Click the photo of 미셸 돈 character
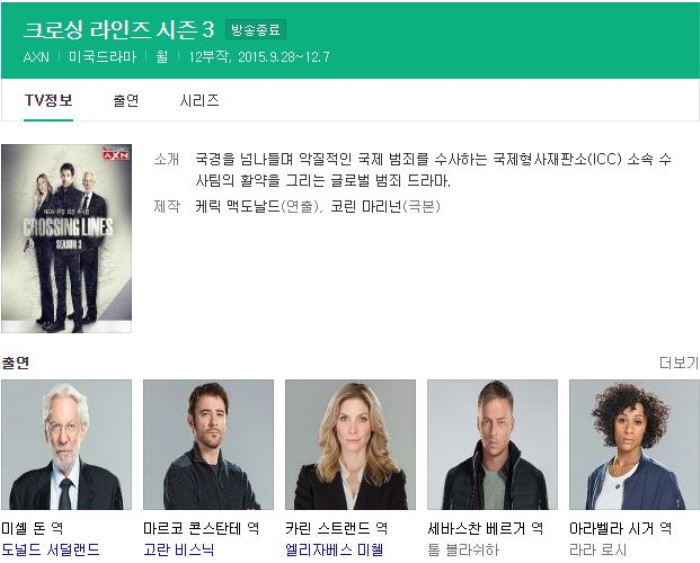The height and width of the screenshot is (563, 700). (x=67, y=445)
